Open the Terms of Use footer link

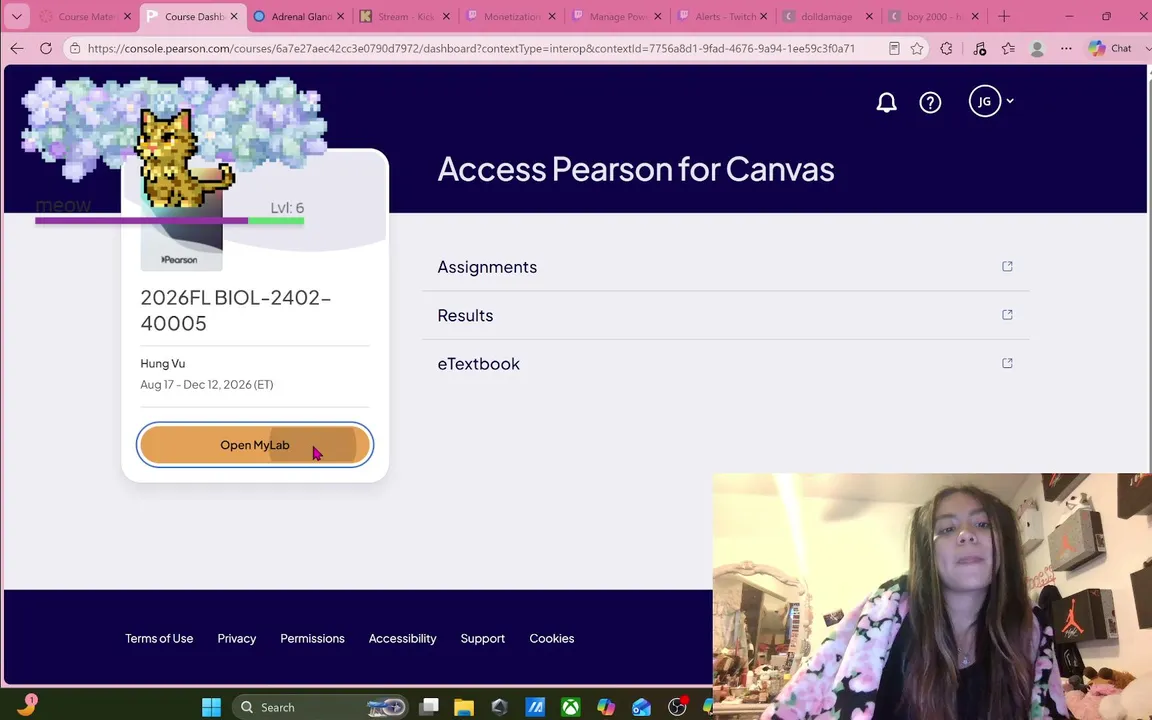click(x=159, y=638)
